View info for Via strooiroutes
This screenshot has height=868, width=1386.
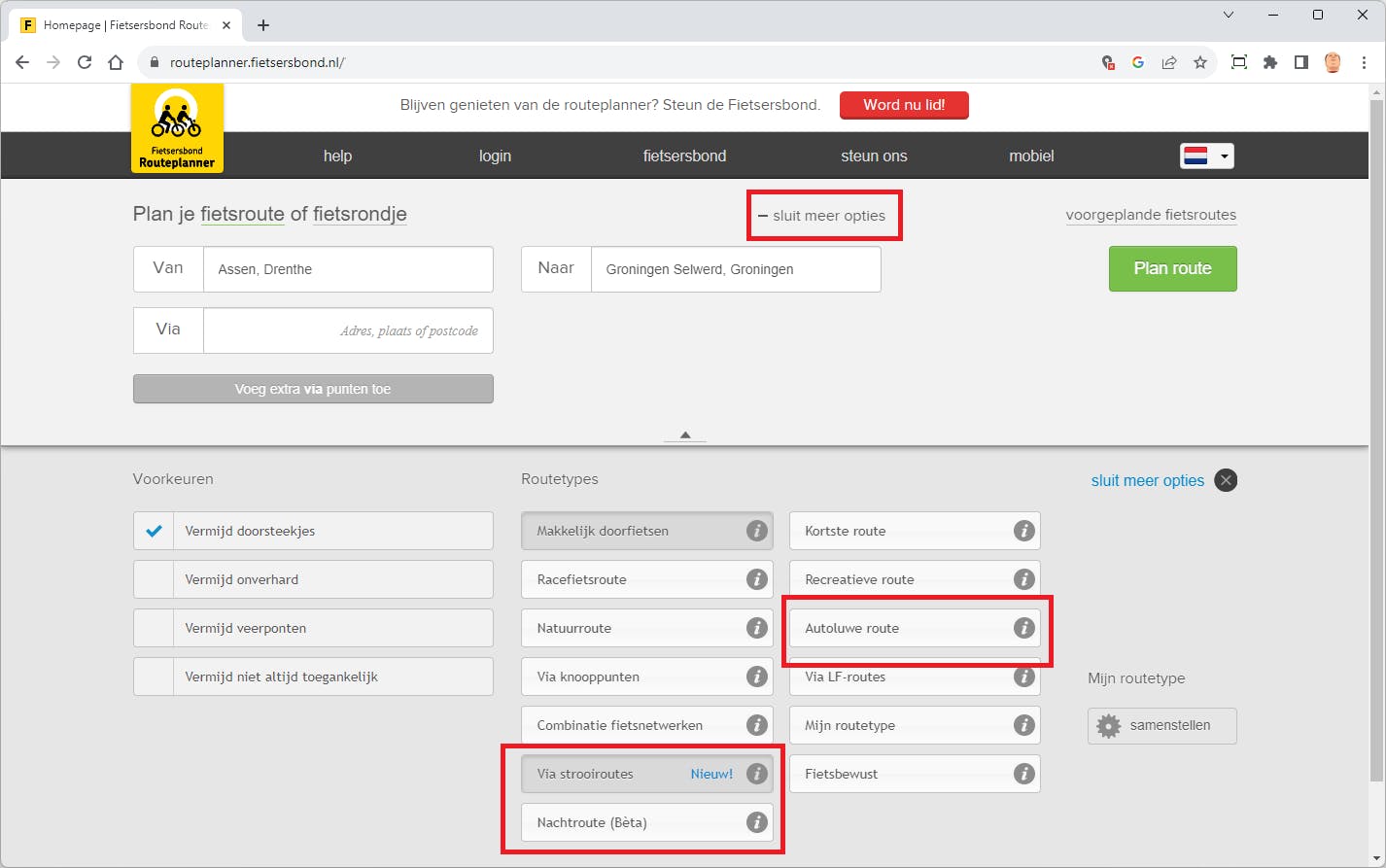click(757, 774)
